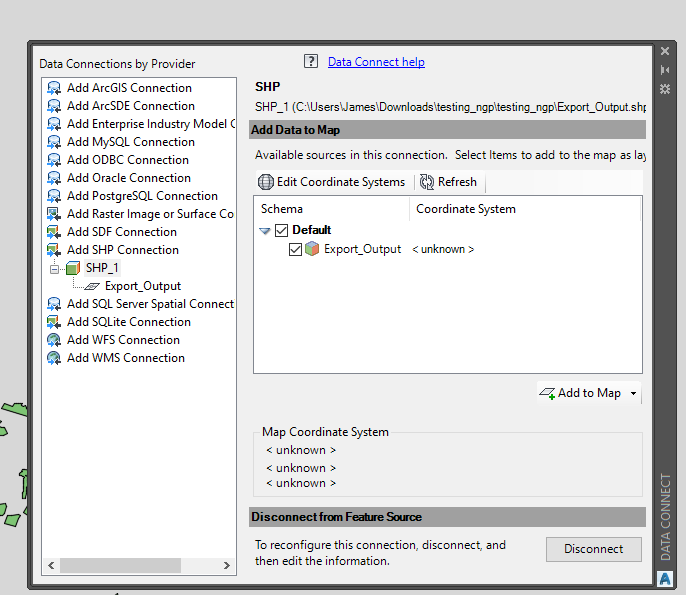This screenshot has width=686, height=595.
Task: Click the Add ArcGIS Connection icon
Action: 54,88
